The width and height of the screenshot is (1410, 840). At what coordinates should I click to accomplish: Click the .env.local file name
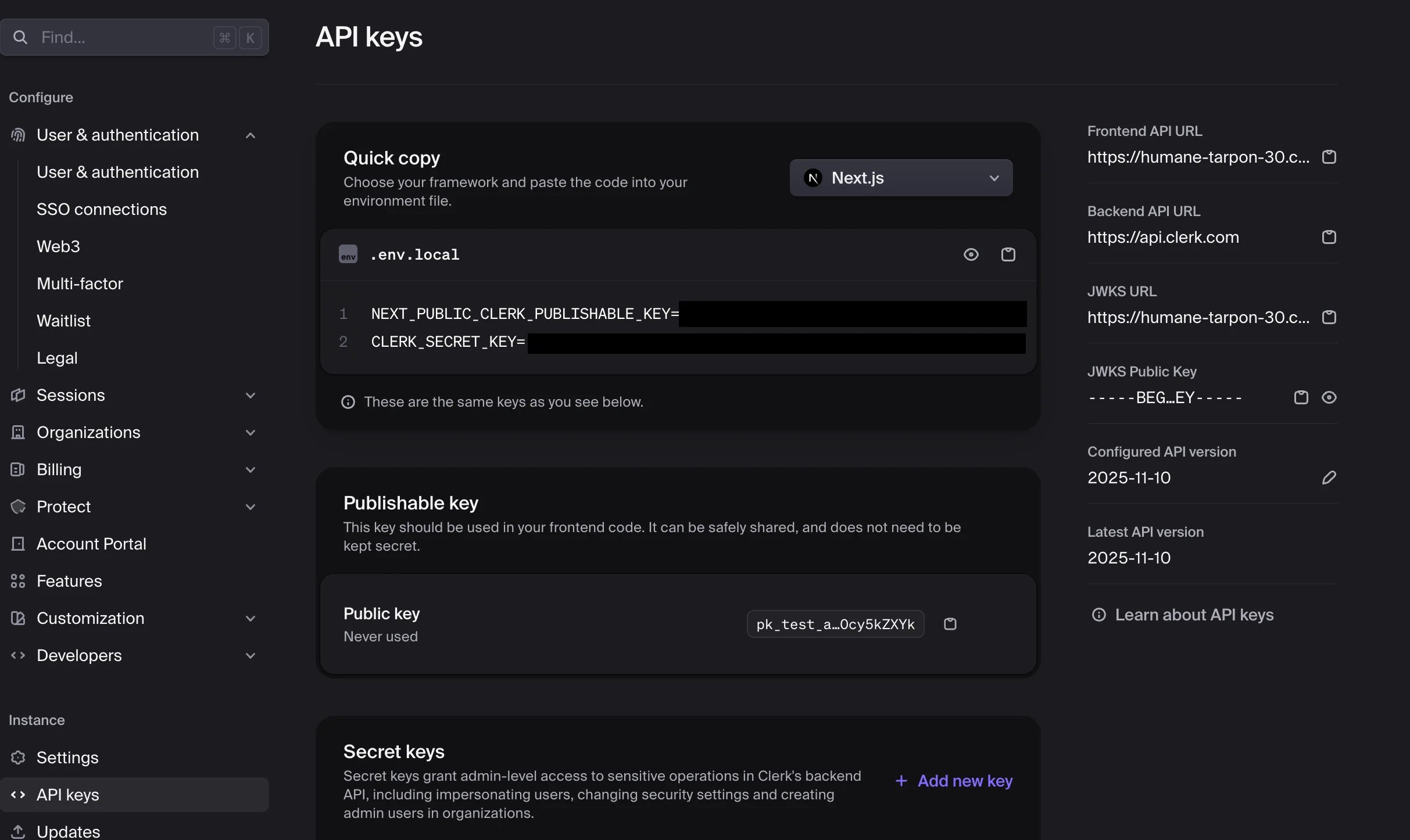click(x=414, y=255)
